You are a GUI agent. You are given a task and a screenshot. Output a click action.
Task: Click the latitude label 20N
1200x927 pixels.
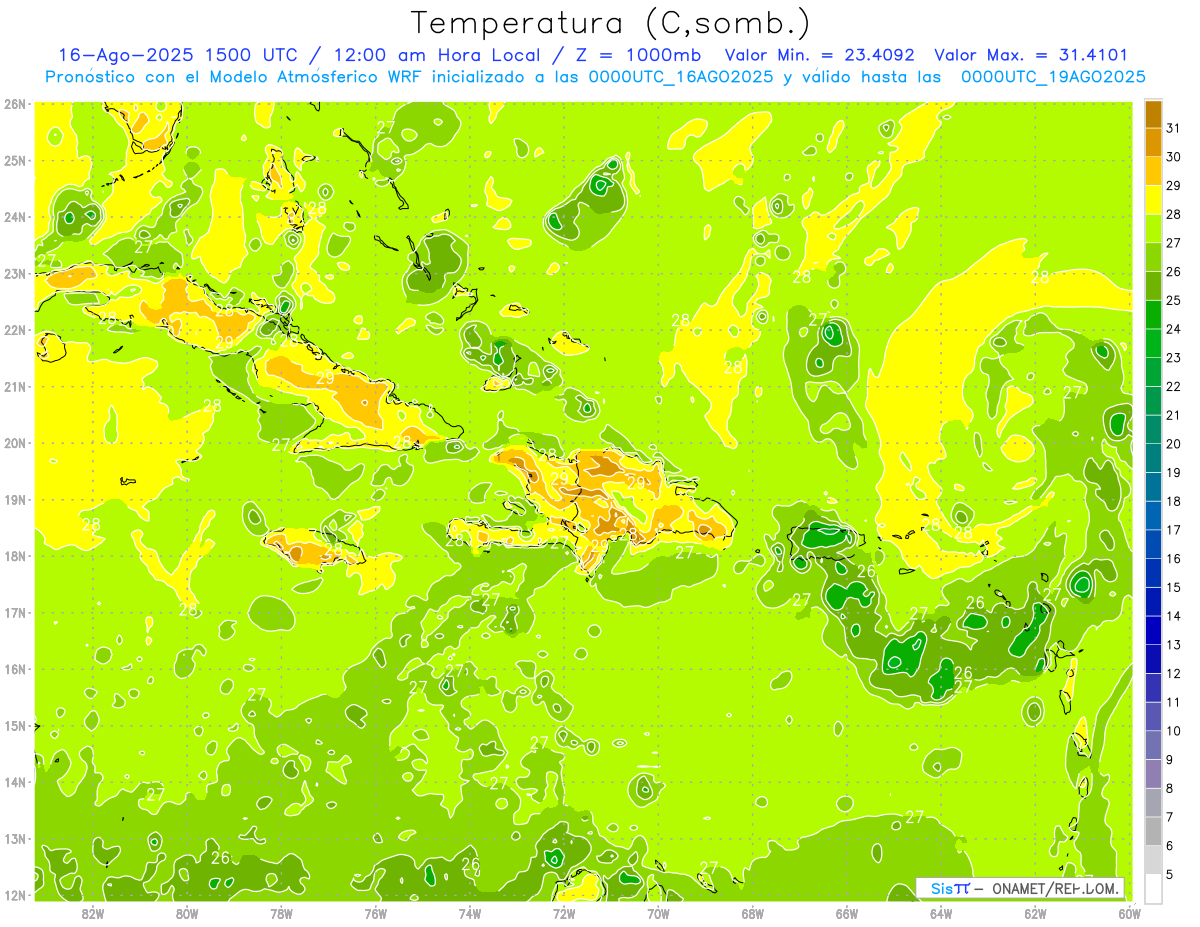tap(14, 443)
